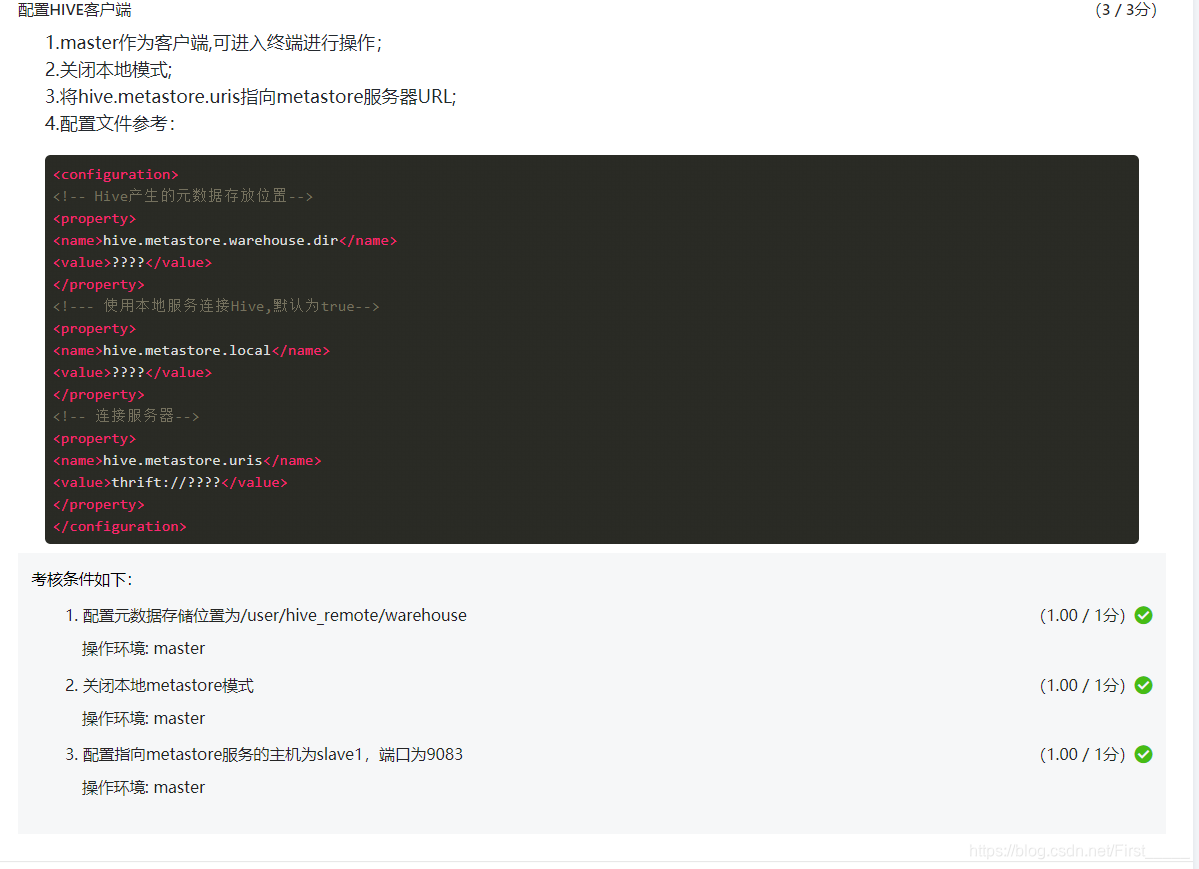Click hive.metastore.uris name line in code
This screenshot has width=1199, height=869.
tap(187, 461)
